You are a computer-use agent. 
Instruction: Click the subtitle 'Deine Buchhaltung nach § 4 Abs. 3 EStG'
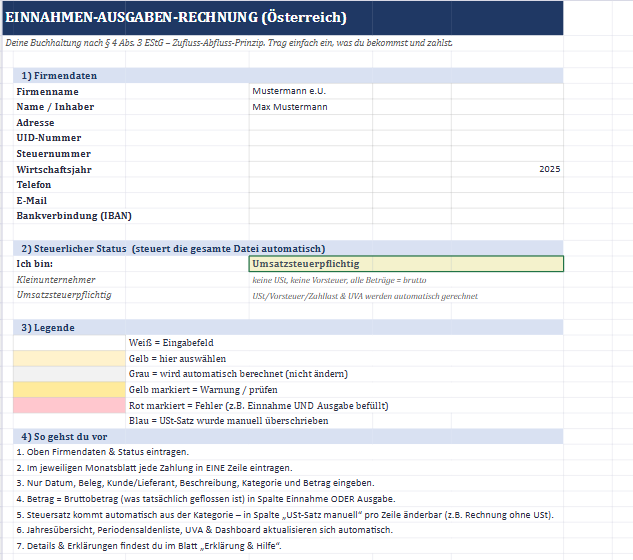click(x=229, y=43)
